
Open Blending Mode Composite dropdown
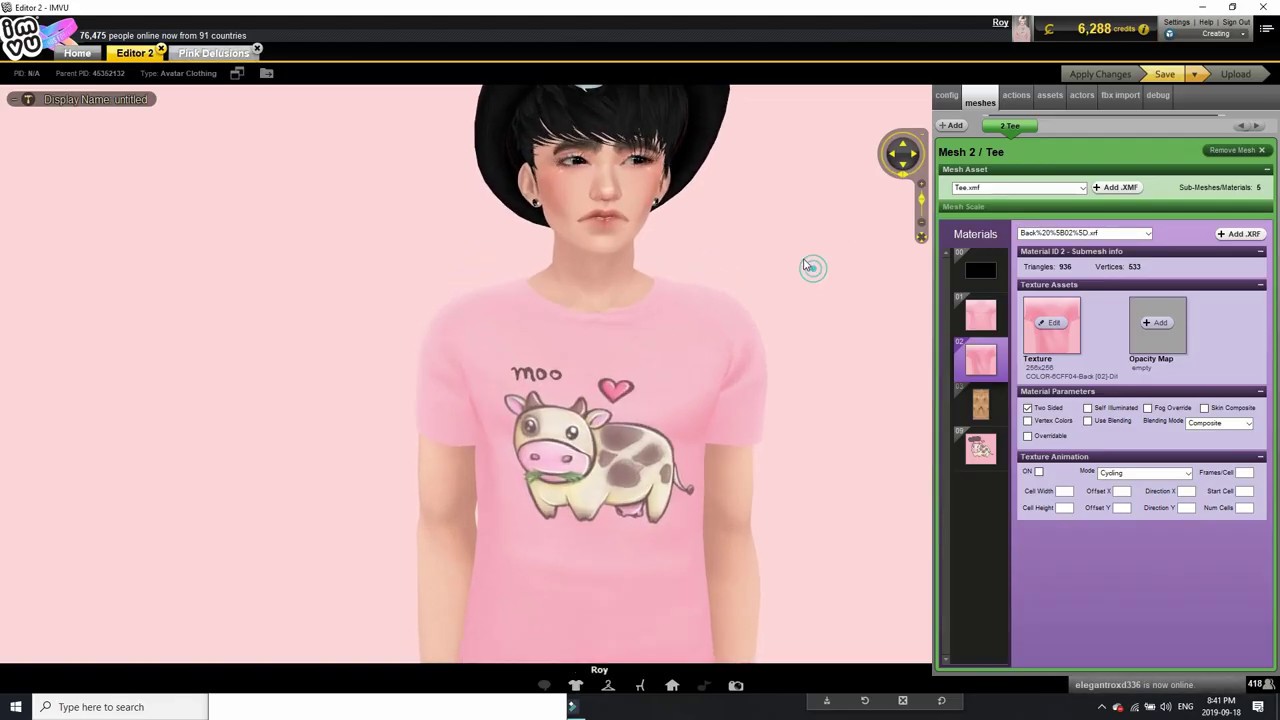(x=1219, y=423)
